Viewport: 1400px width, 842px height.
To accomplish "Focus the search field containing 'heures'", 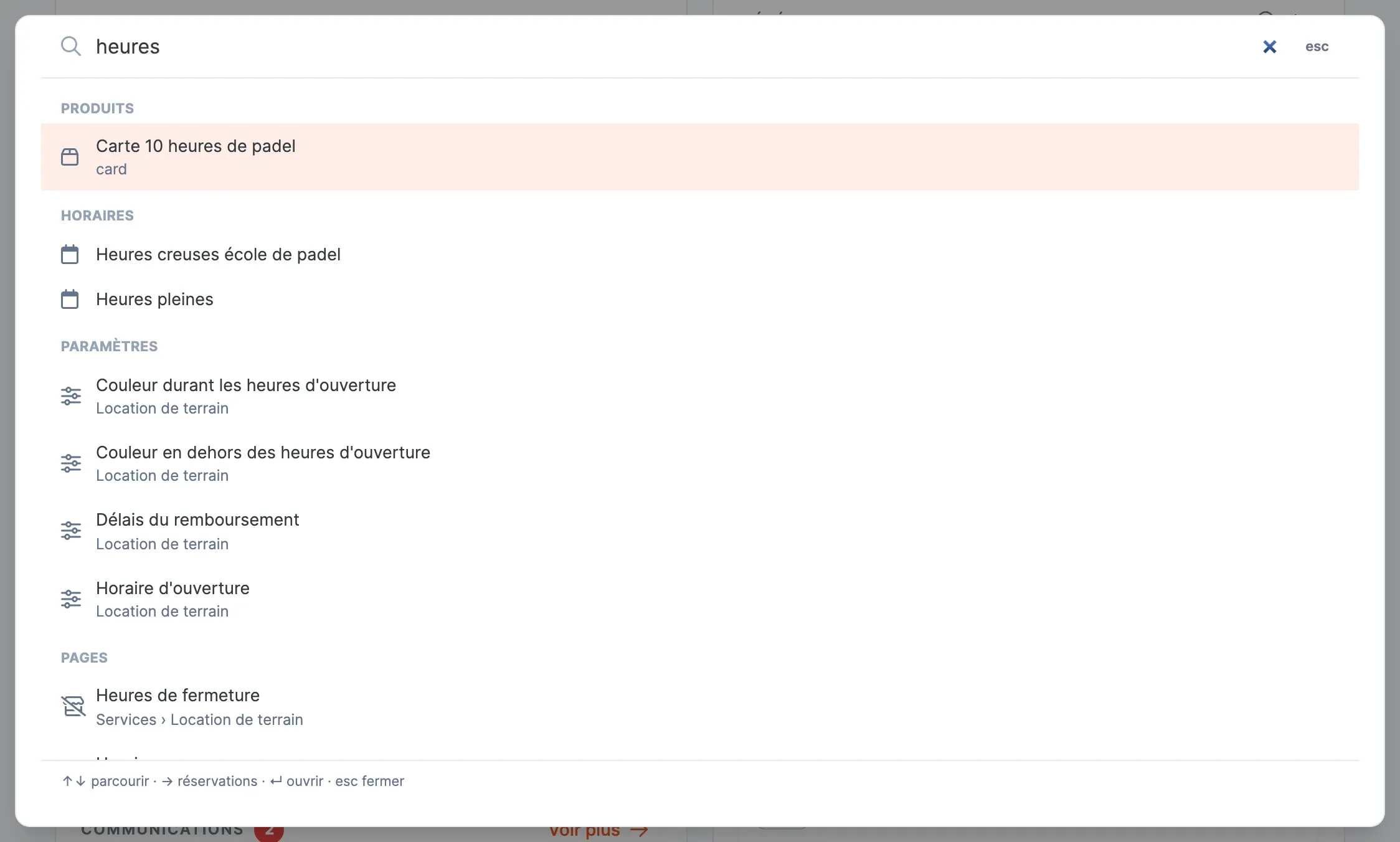I will click(673, 47).
